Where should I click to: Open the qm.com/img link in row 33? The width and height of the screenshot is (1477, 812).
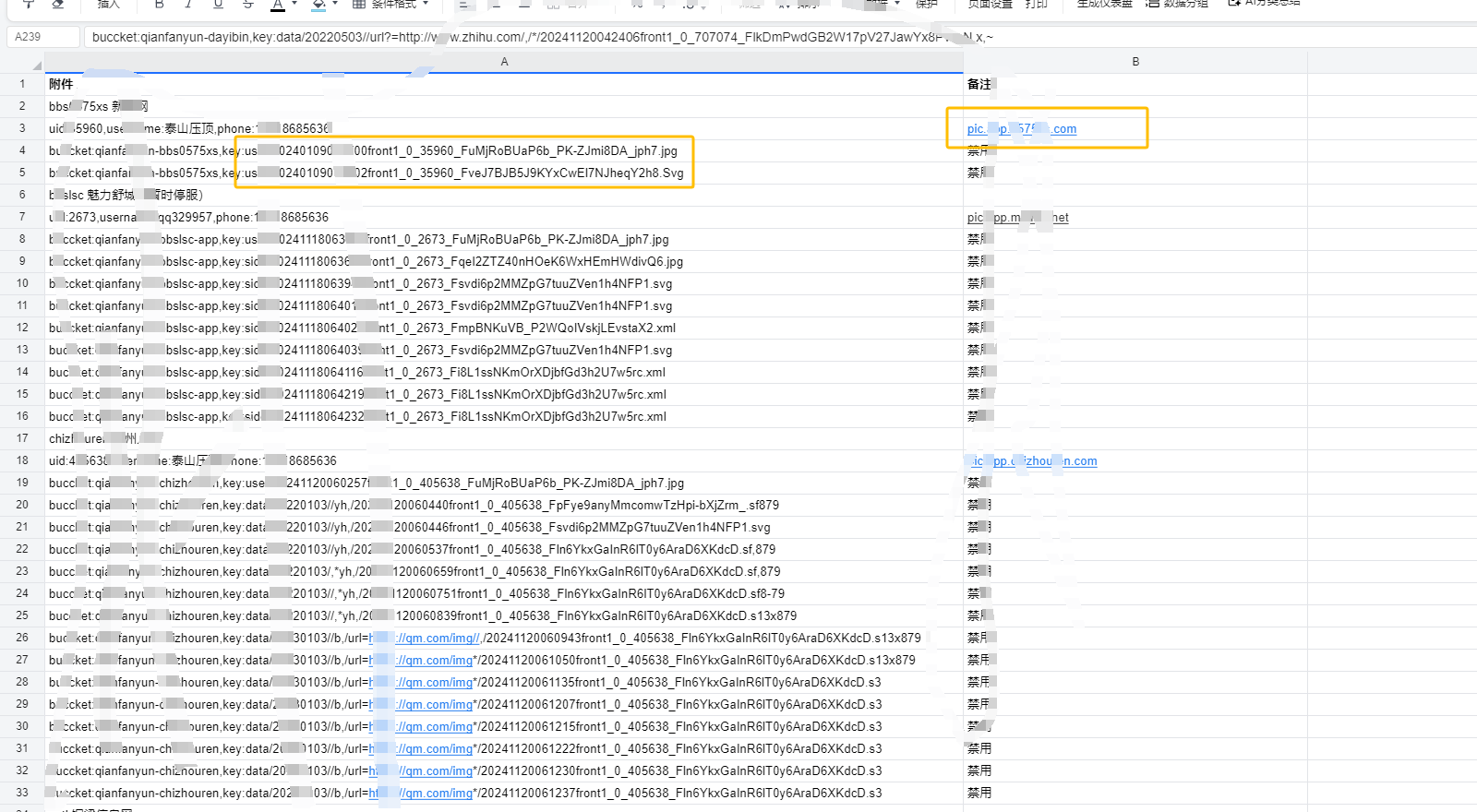coord(421,794)
